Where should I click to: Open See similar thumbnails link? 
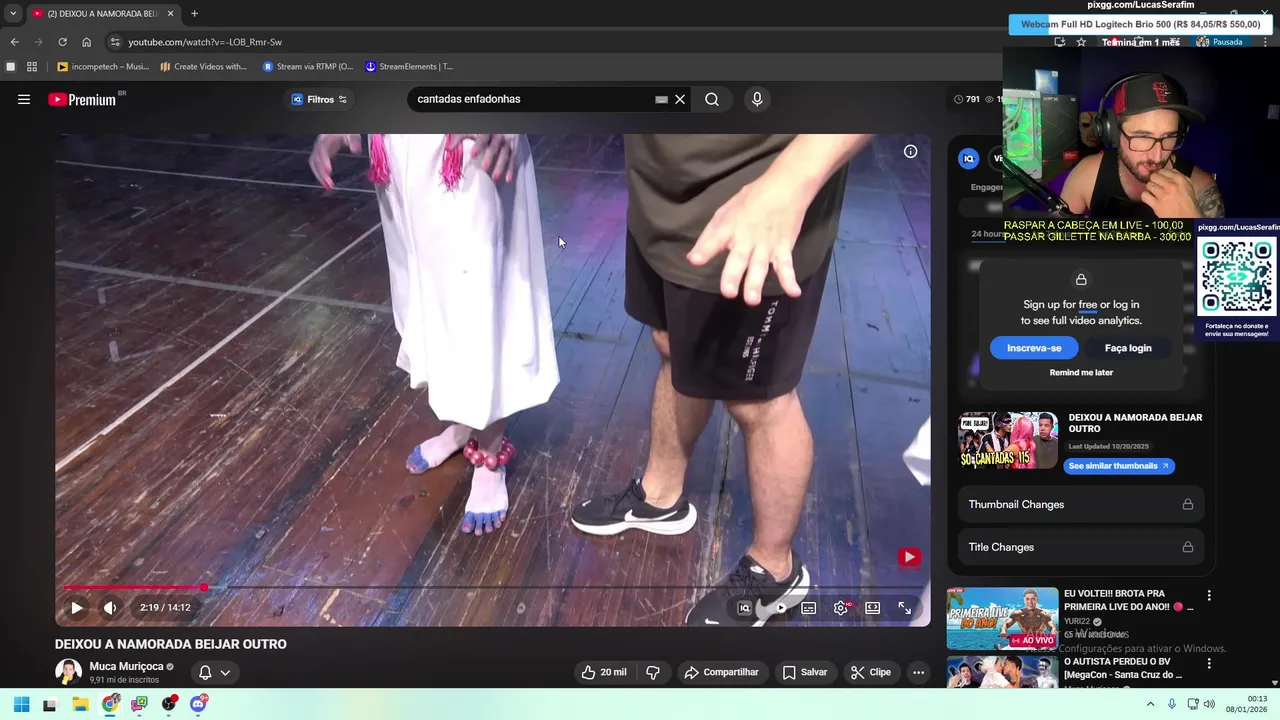pos(1118,466)
